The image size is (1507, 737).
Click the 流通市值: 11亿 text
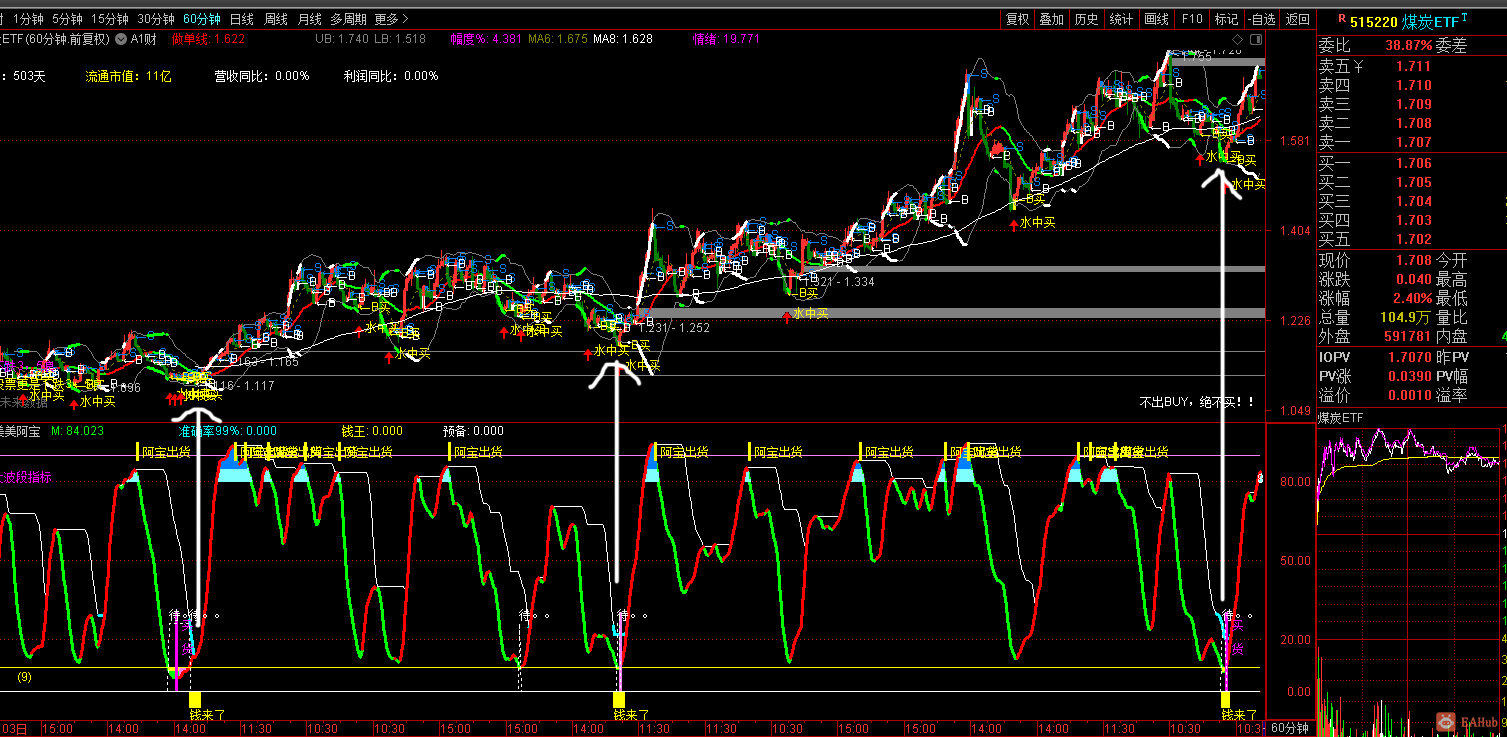point(129,76)
